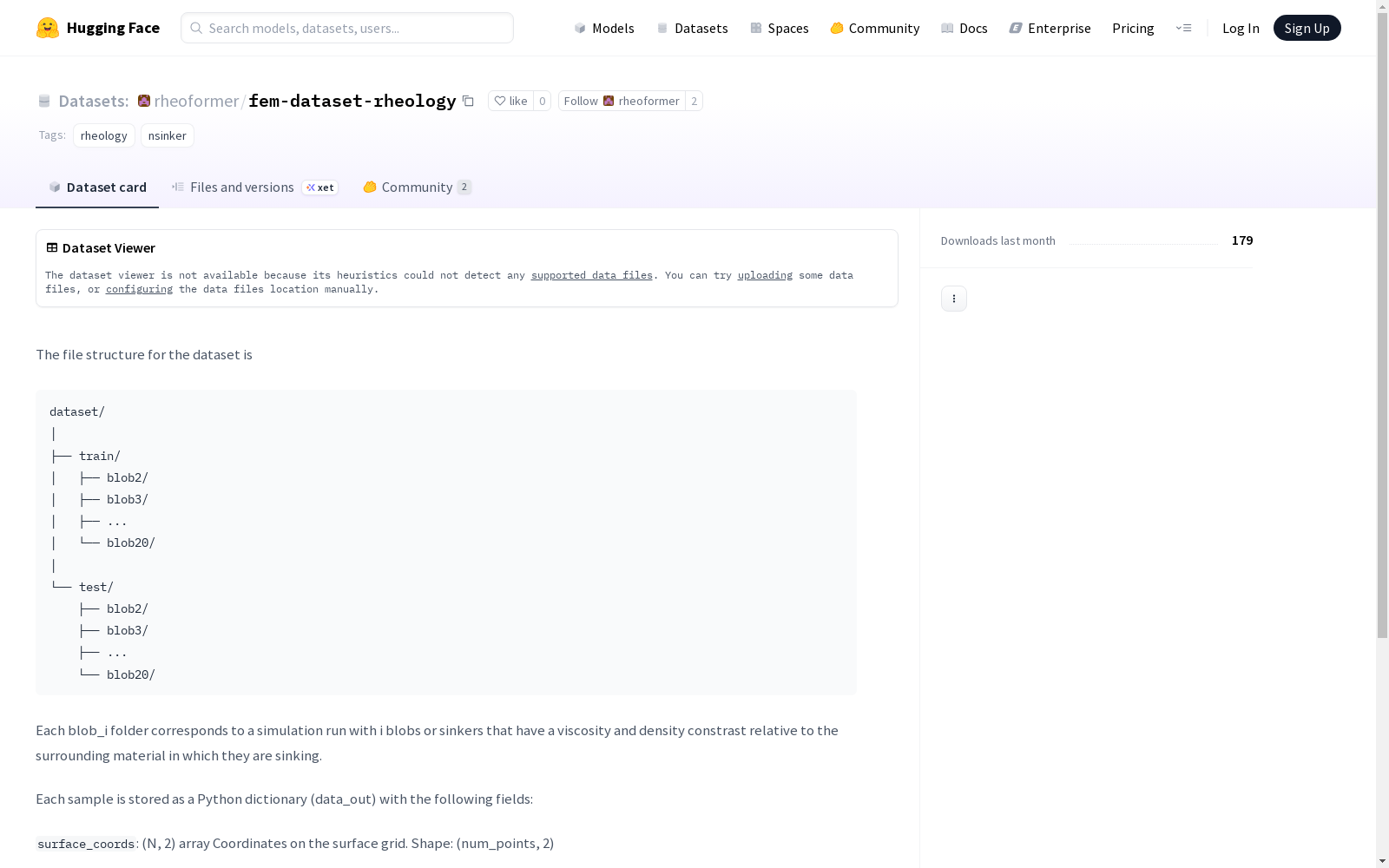Image resolution: width=1389 pixels, height=868 pixels.
Task: Click the heart like icon
Action: pyautogui.click(x=500, y=101)
